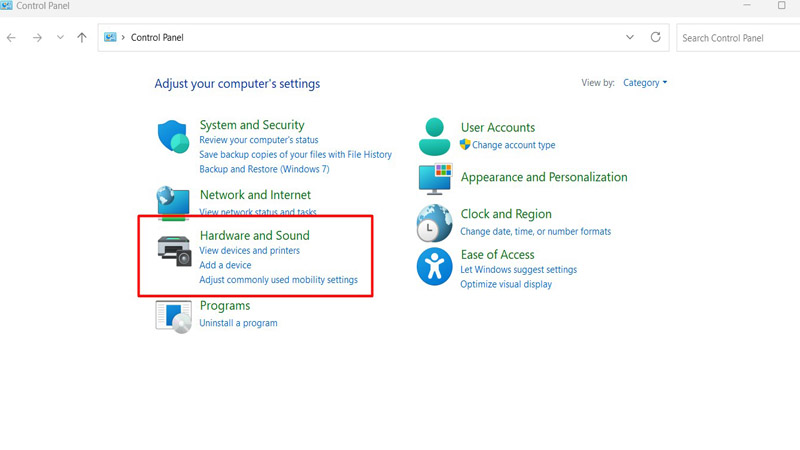This screenshot has width=800, height=450.
Task: Click the Hardware and Sound printer icon
Action: pos(174,250)
